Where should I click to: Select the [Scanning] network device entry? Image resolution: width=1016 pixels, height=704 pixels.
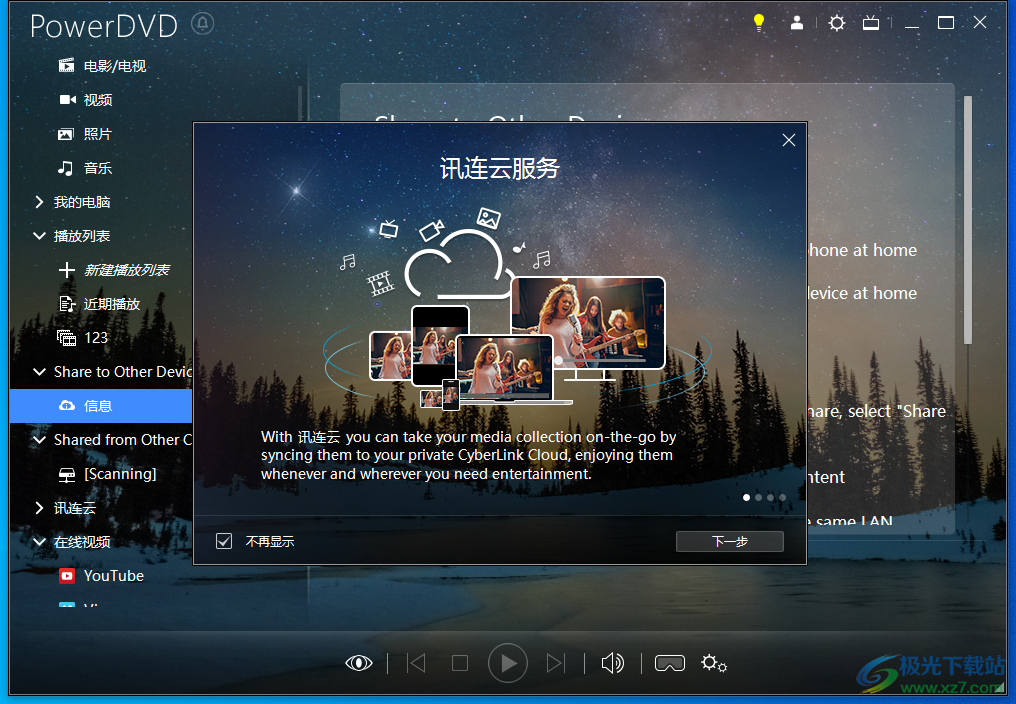[108, 474]
